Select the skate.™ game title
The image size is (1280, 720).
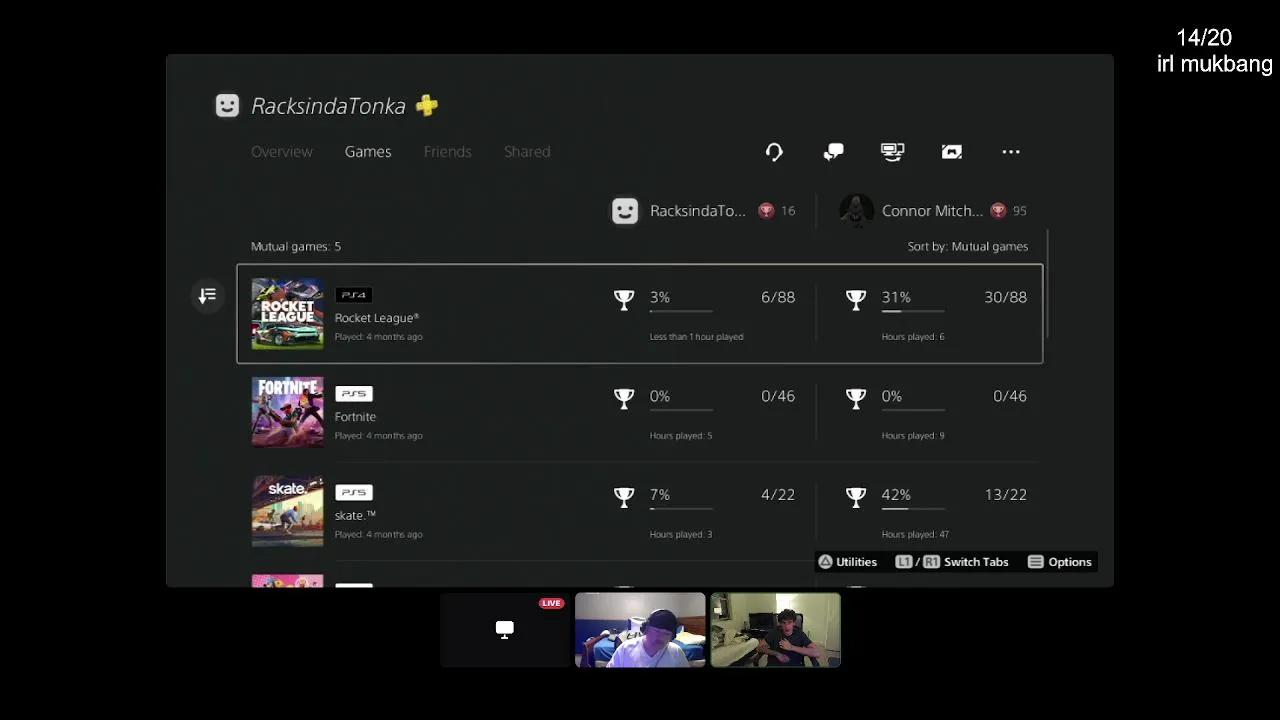click(355, 516)
